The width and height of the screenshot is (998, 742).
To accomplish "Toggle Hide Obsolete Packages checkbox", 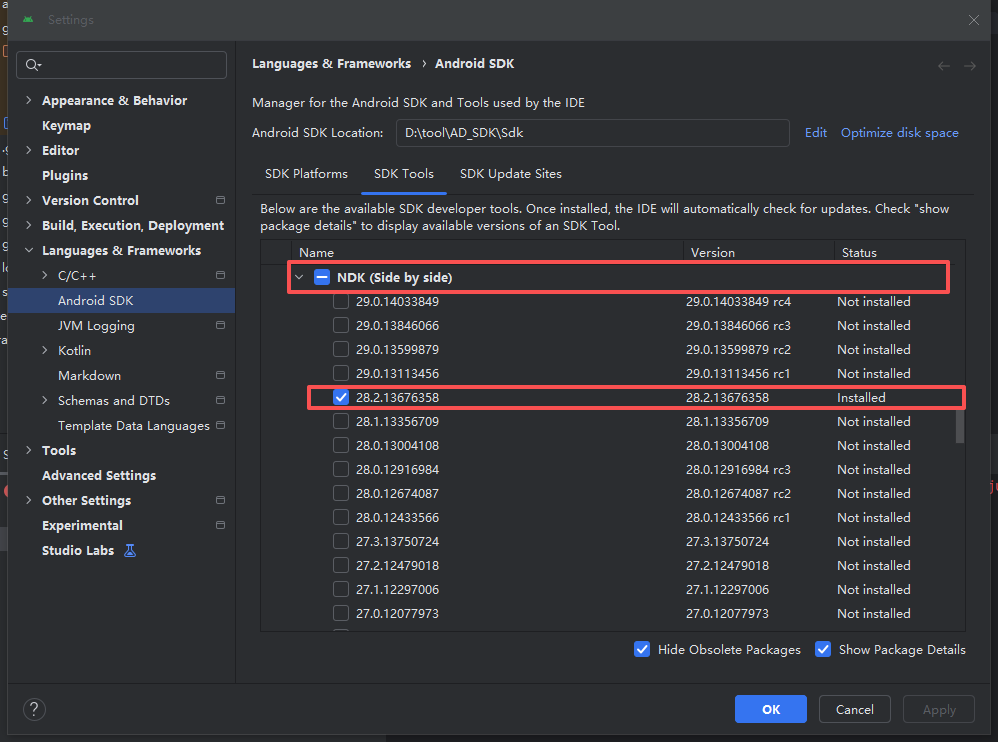I will [642, 649].
